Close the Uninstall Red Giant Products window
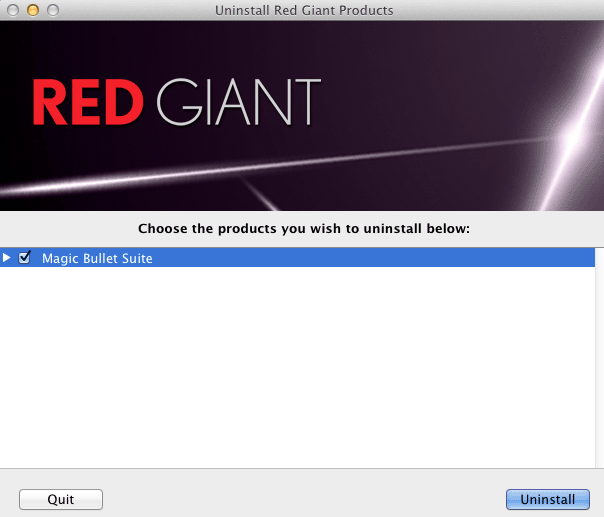 [x=13, y=10]
